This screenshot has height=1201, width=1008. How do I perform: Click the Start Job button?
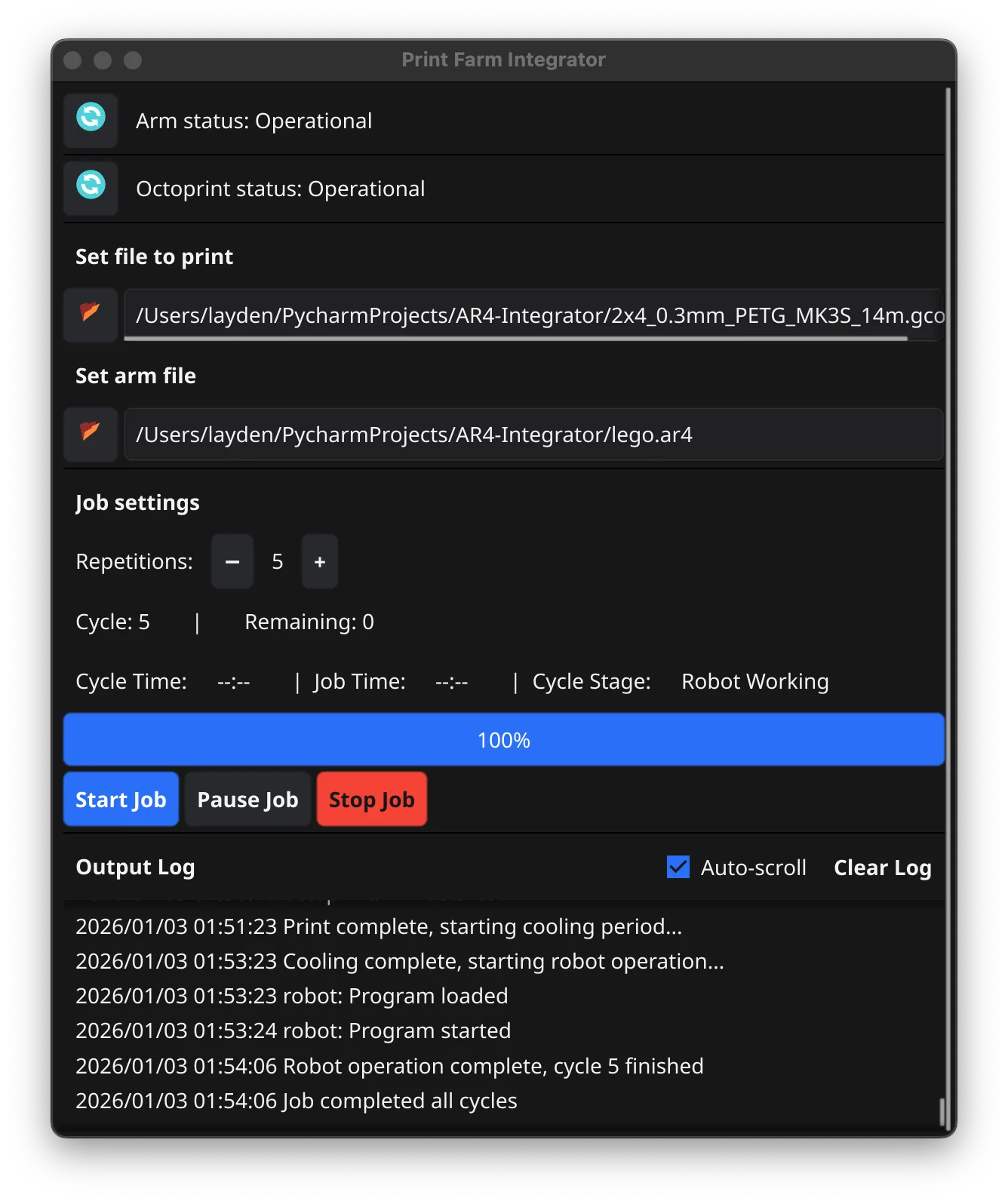click(x=121, y=799)
